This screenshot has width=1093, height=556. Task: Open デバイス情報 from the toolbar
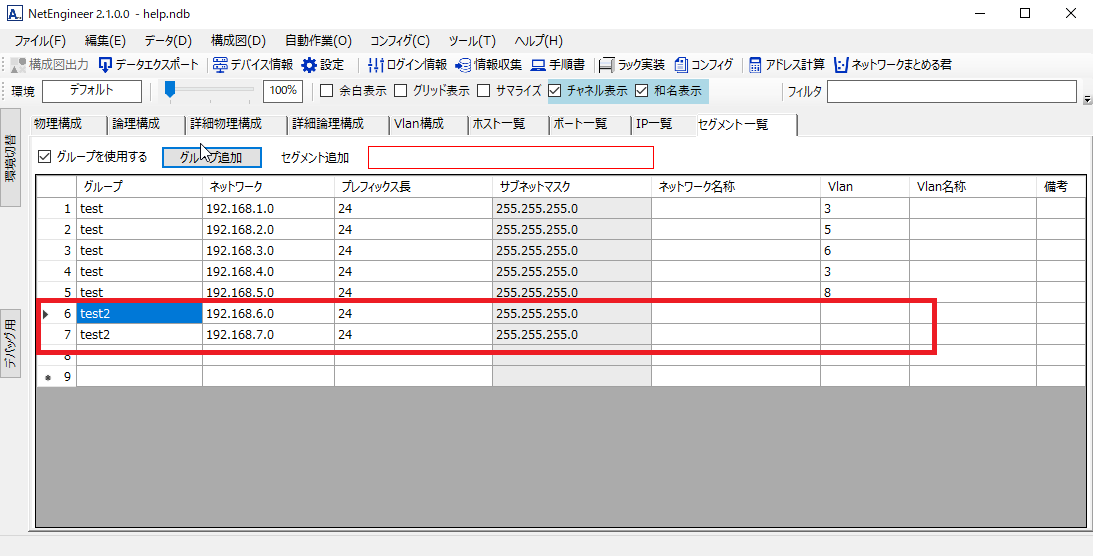221,65
